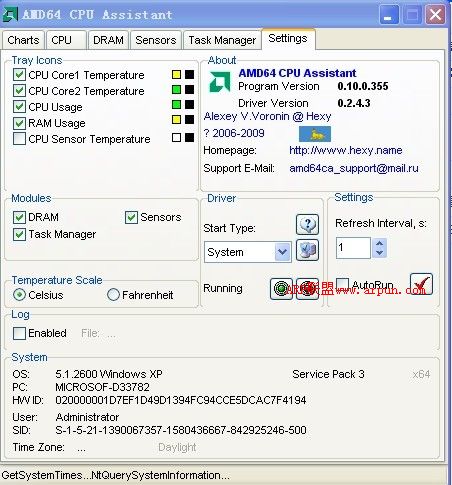The width and height of the screenshot is (452, 485).
Task: Toggle CPU Core1 Temperature tray icon checkbox
Action: click(x=19, y=75)
